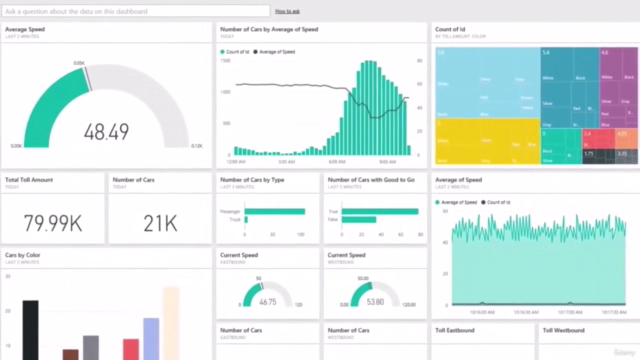The image size is (640, 360).
Task: Open the westbound Current Speed gauge tile
Action: click(x=375, y=284)
